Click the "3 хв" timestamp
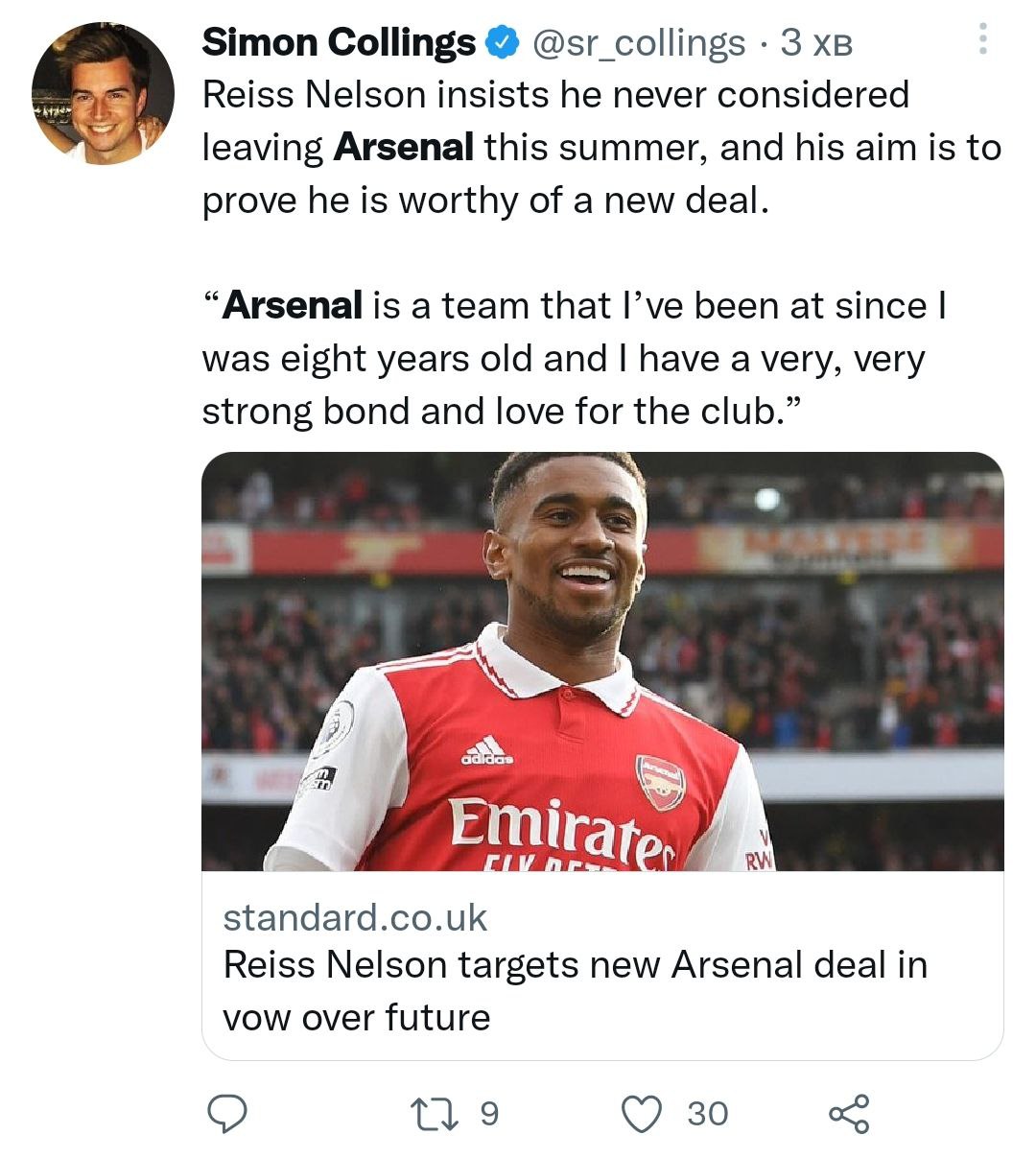The width and height of the screenshot is (1036, 1158). (x=816, y=42)
